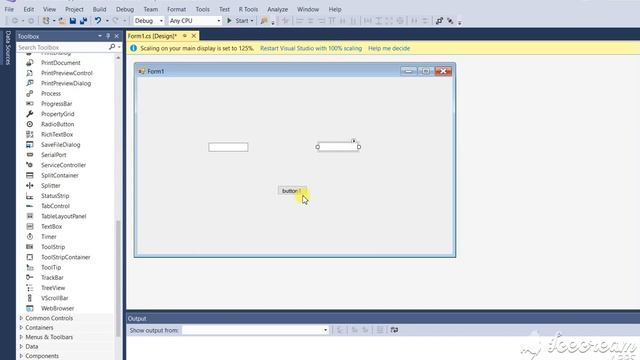
Task: Open the toolbar overflow options arrow
Action: point(460,22)
